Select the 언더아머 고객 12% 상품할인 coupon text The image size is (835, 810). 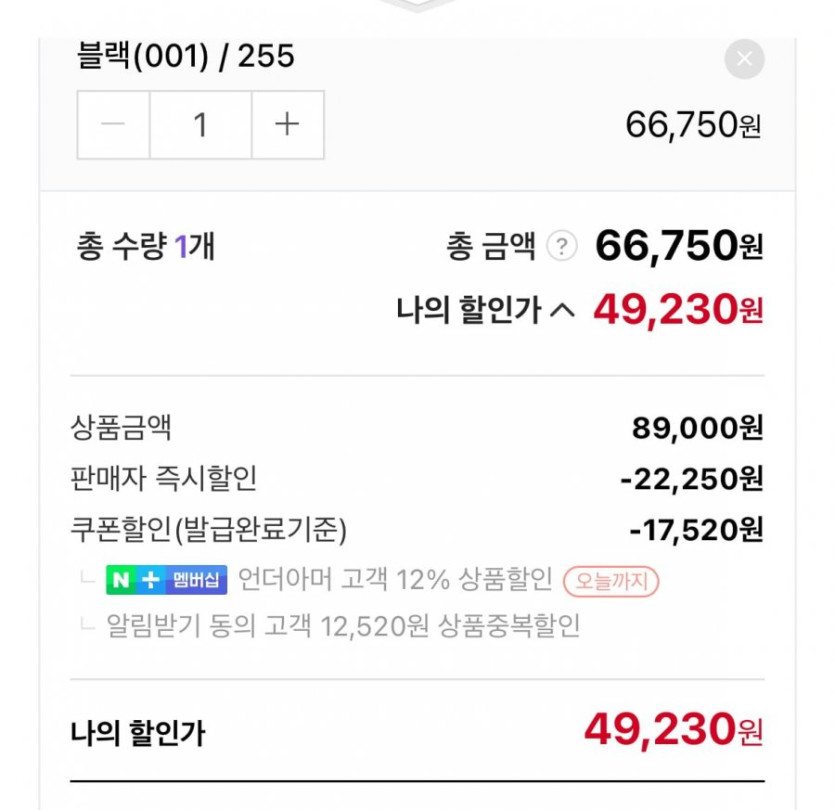(395, 579)
